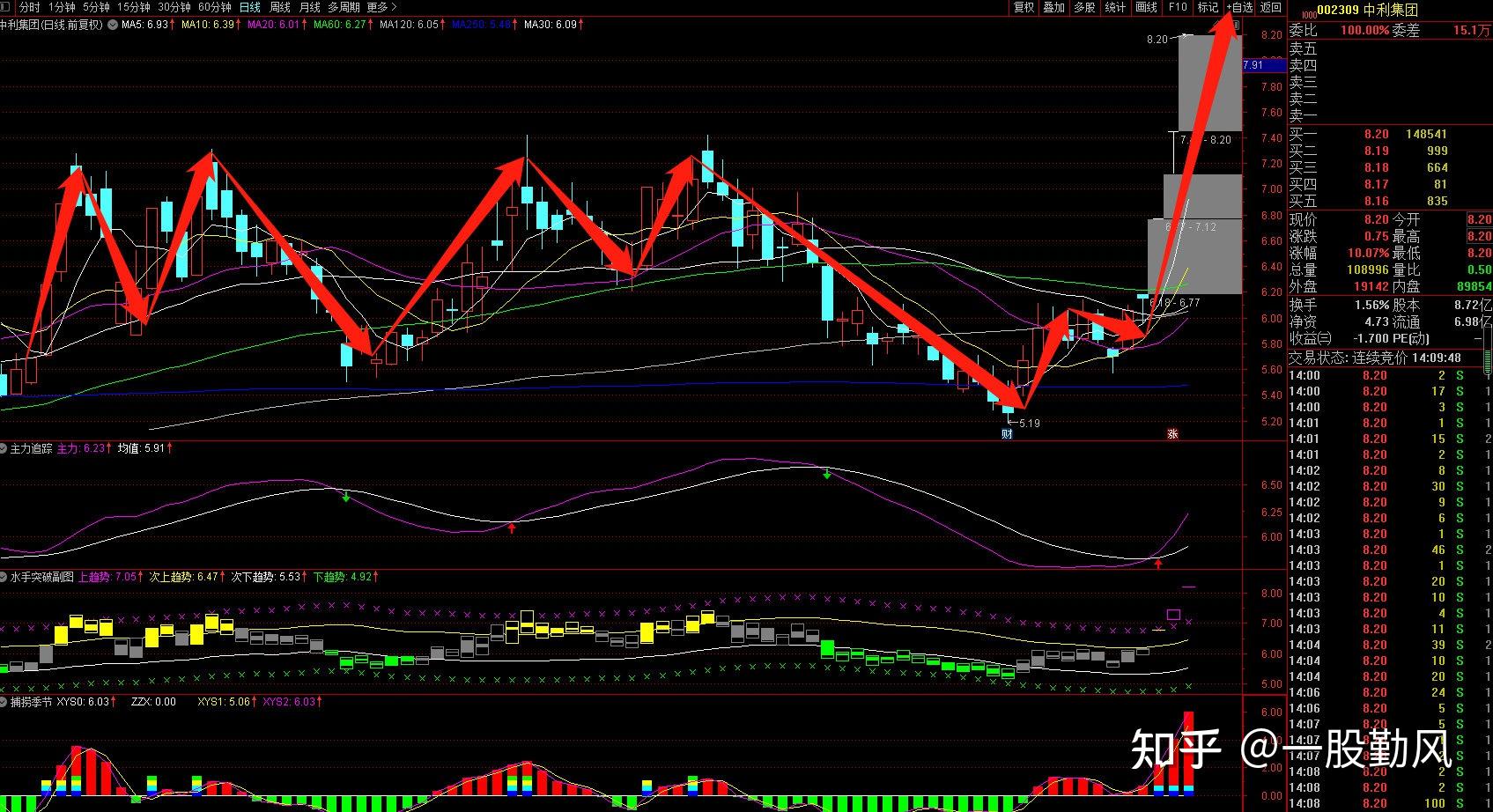Click the 复权 button

1024,7
